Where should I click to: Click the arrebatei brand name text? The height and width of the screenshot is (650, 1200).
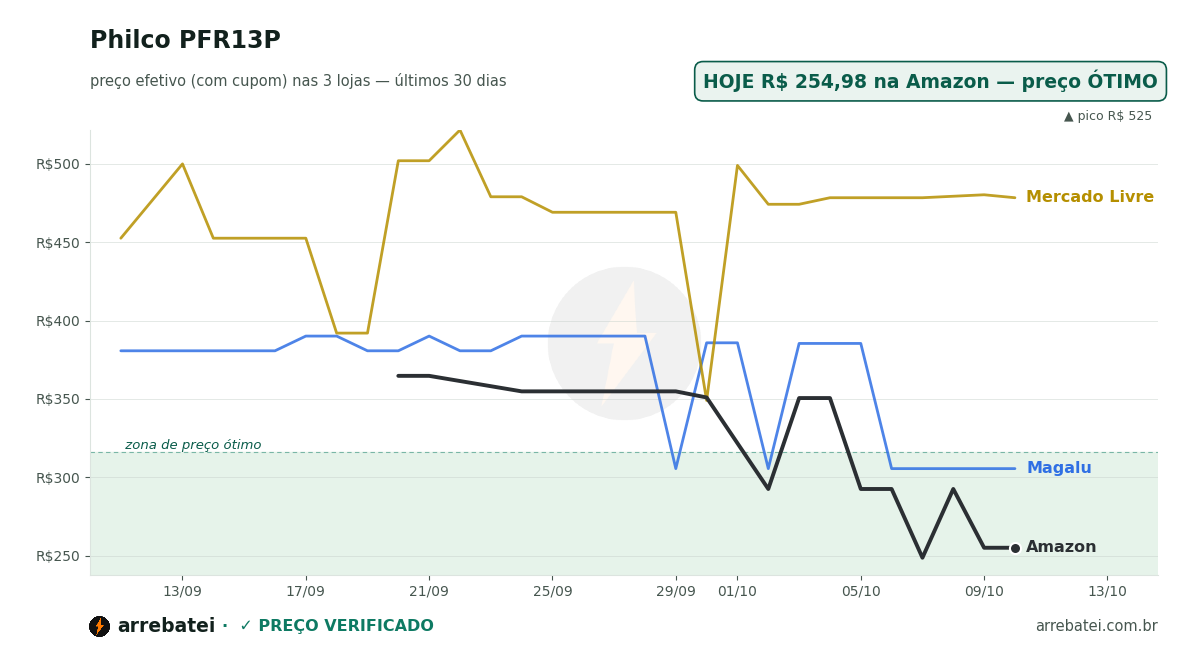tap(166, 627)
